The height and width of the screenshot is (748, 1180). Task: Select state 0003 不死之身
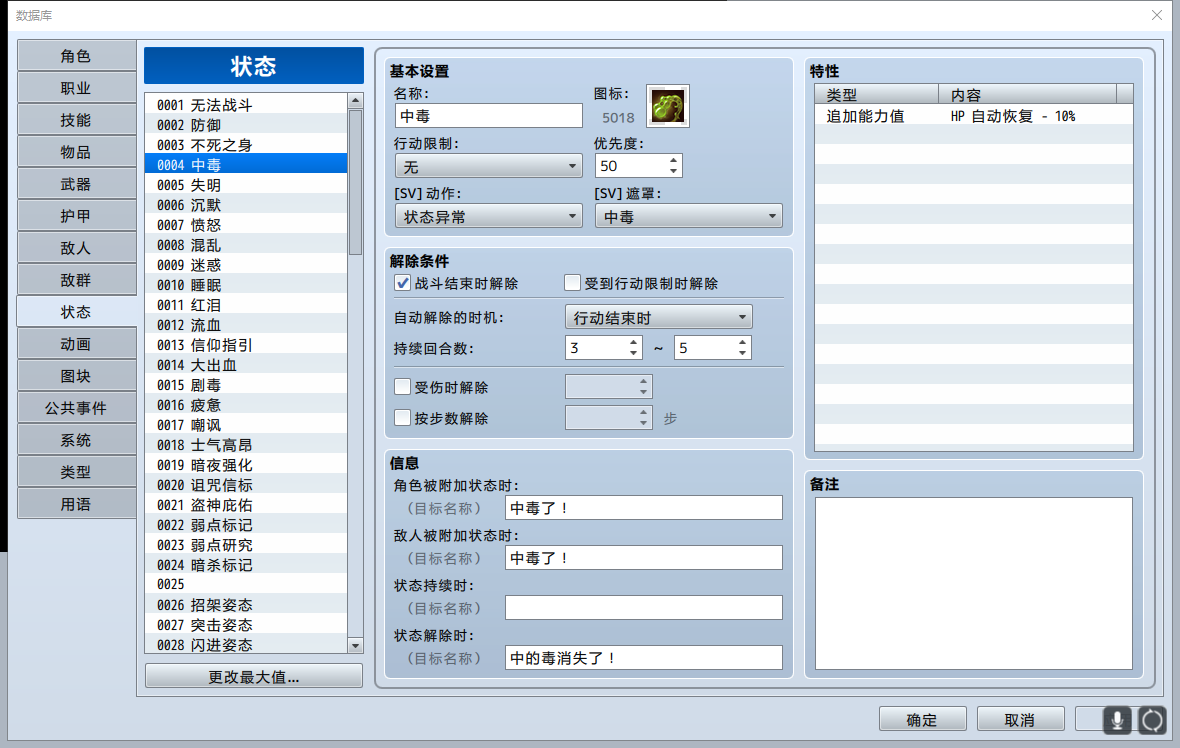point(246,145)
